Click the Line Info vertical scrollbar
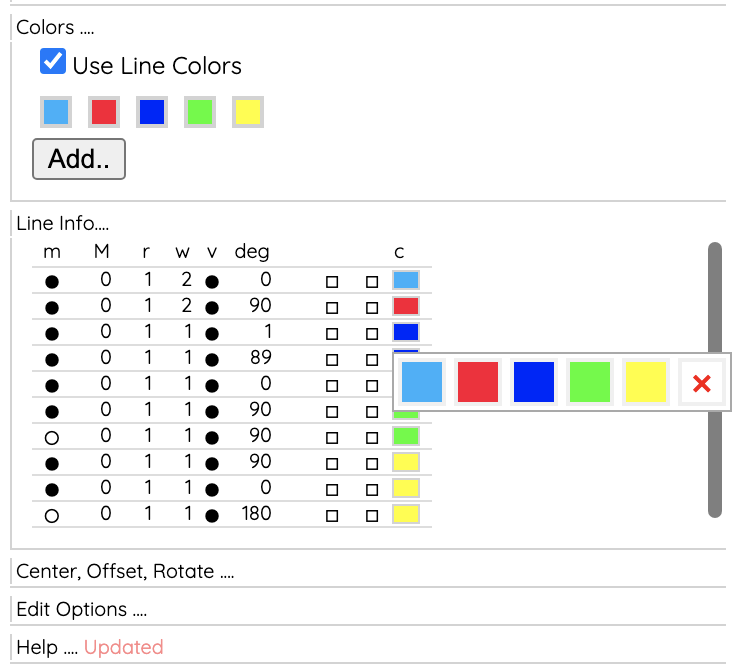 (x=715, y=380)
